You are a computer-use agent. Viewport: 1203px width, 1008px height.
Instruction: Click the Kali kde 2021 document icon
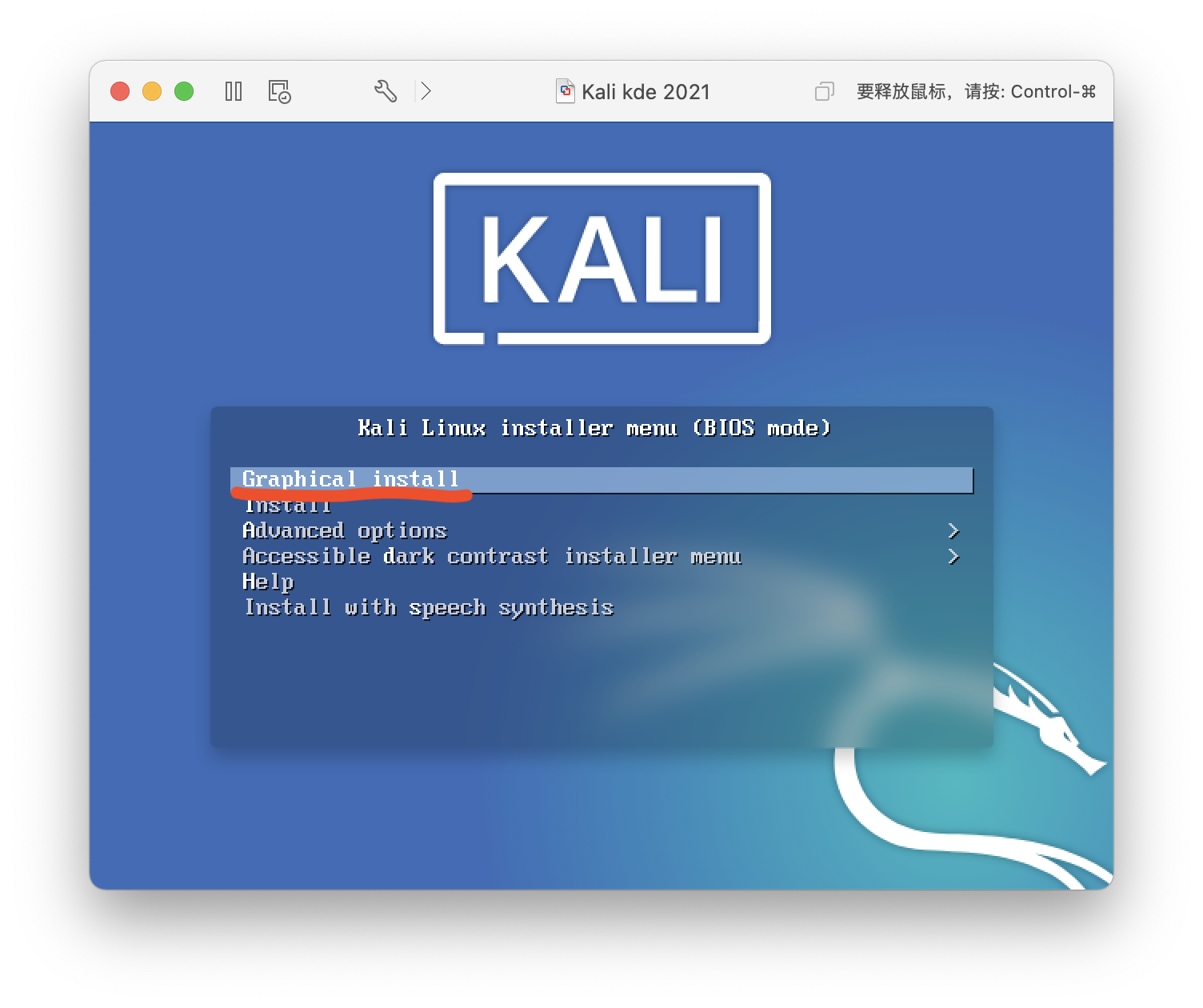[x=566, y=91]
